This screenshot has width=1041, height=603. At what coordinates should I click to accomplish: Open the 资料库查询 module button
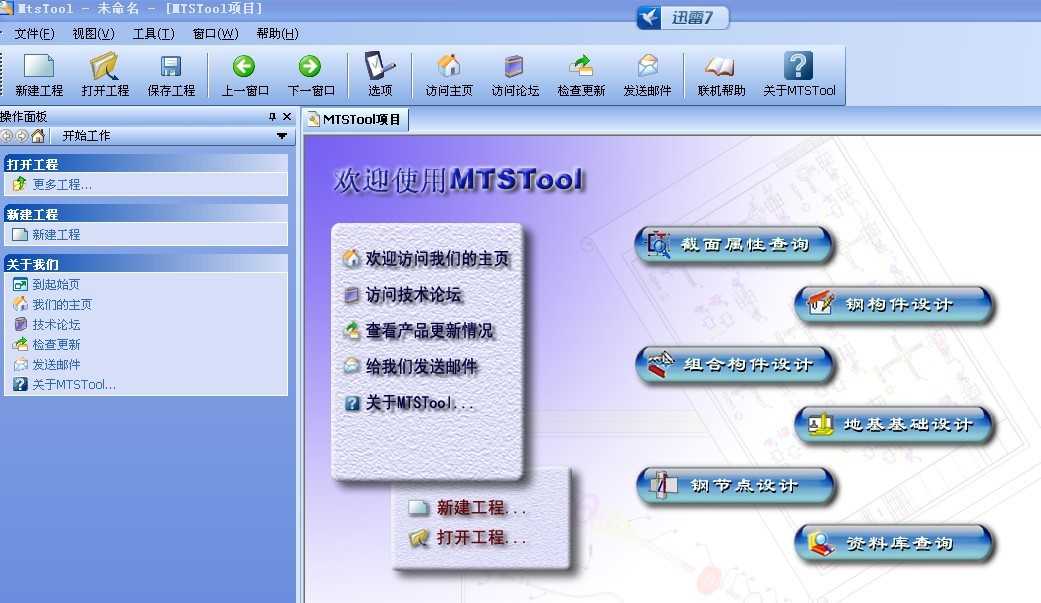893,544
